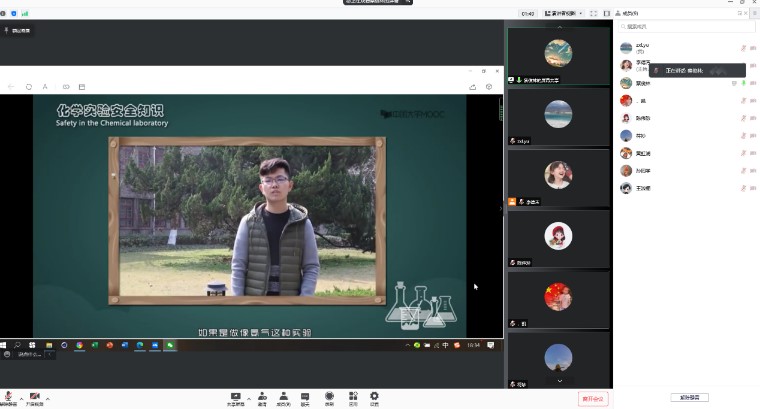Click the fullscreen icon in top bar
This screenshot has width=760, height=409.
pyautogui.click(x=593, y=14)
